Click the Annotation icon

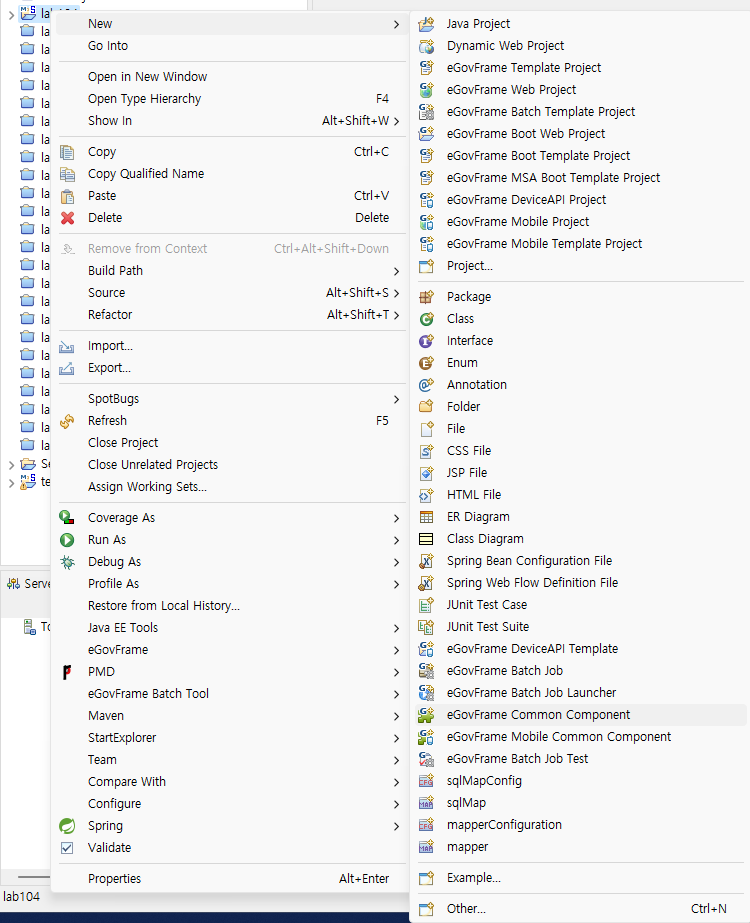tap(426, 385)
